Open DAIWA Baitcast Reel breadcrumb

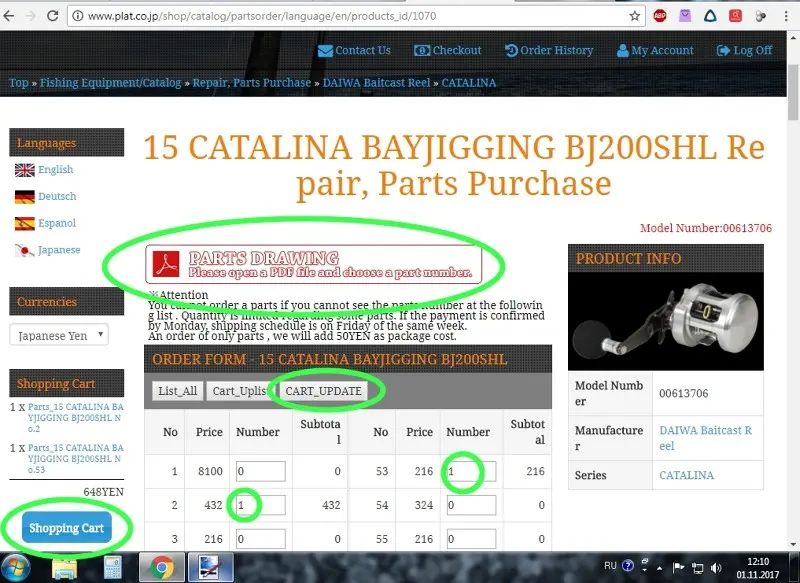tap(376, 83)
